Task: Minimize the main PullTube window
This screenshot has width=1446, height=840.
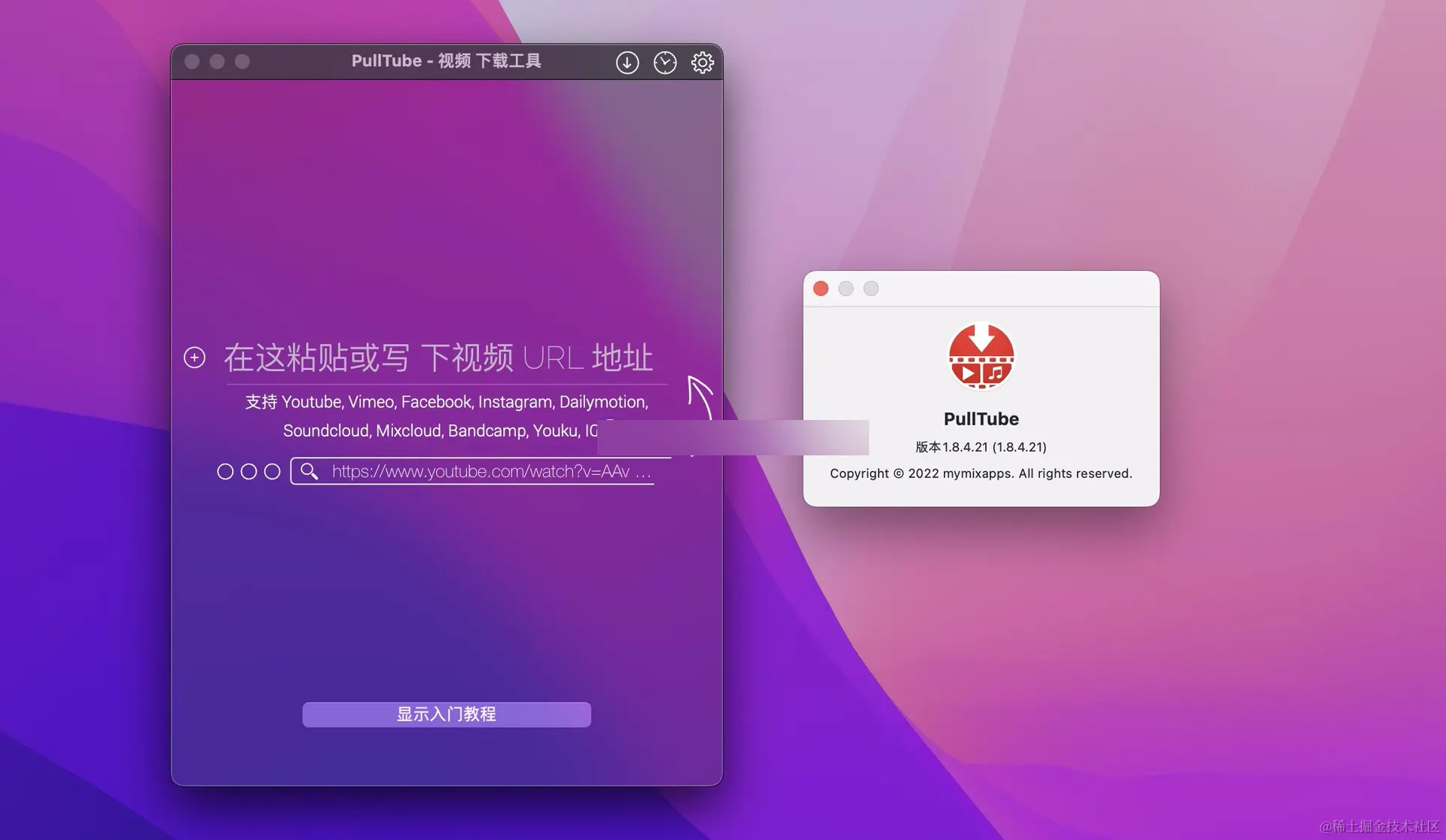Action: pos(217,62)
